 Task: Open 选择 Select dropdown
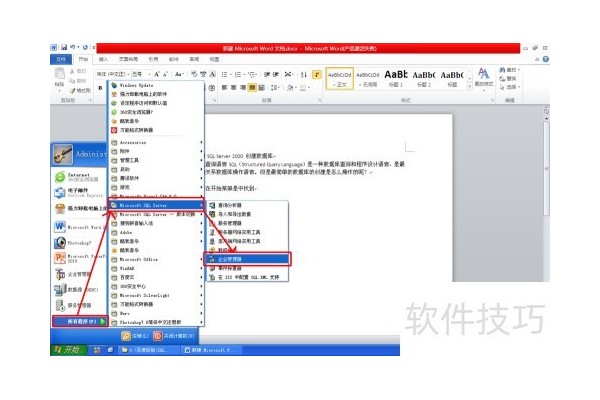click(510, 87)
